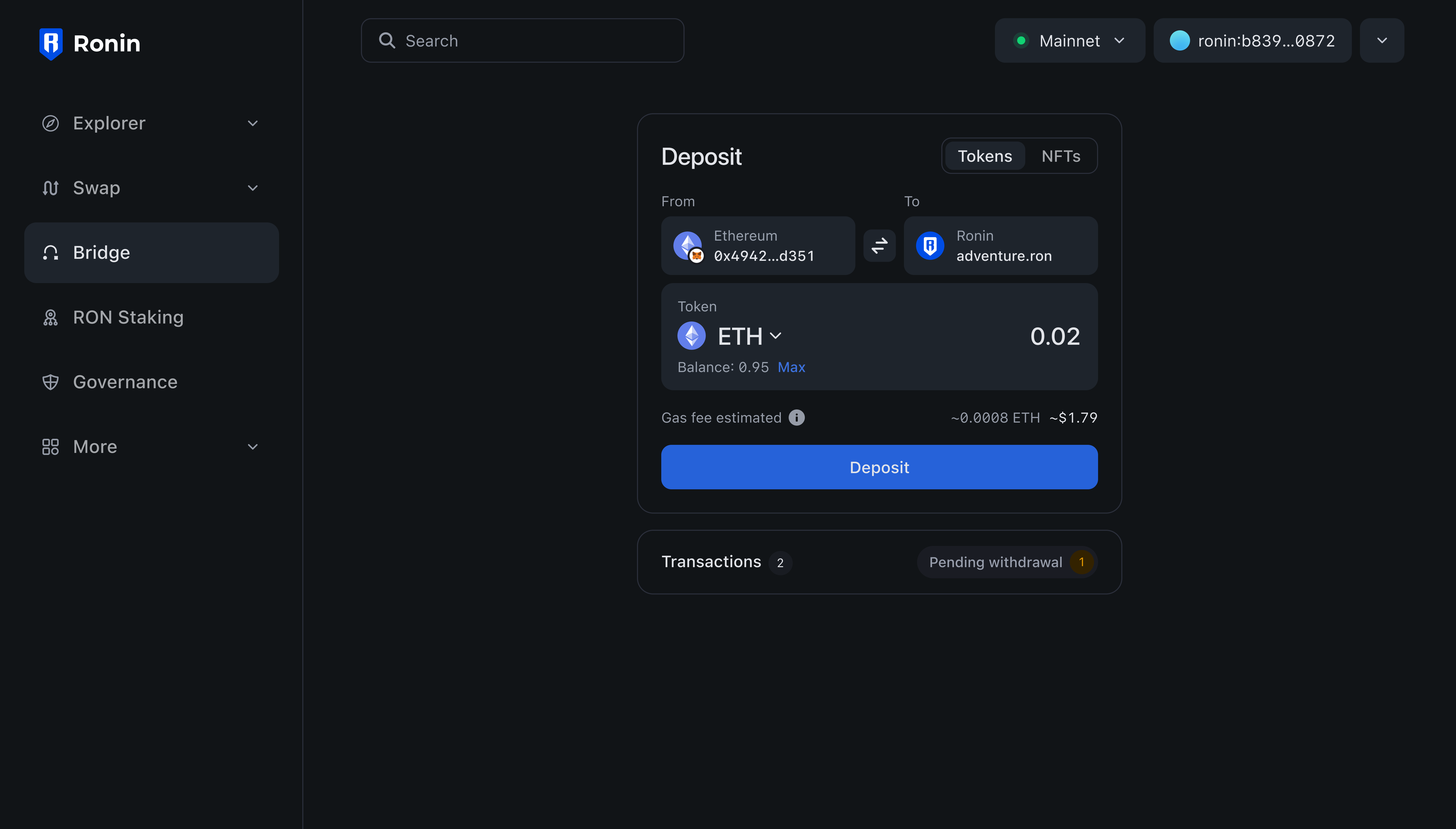
Task: Expand the More sidebar section
Action: (253, 446)
